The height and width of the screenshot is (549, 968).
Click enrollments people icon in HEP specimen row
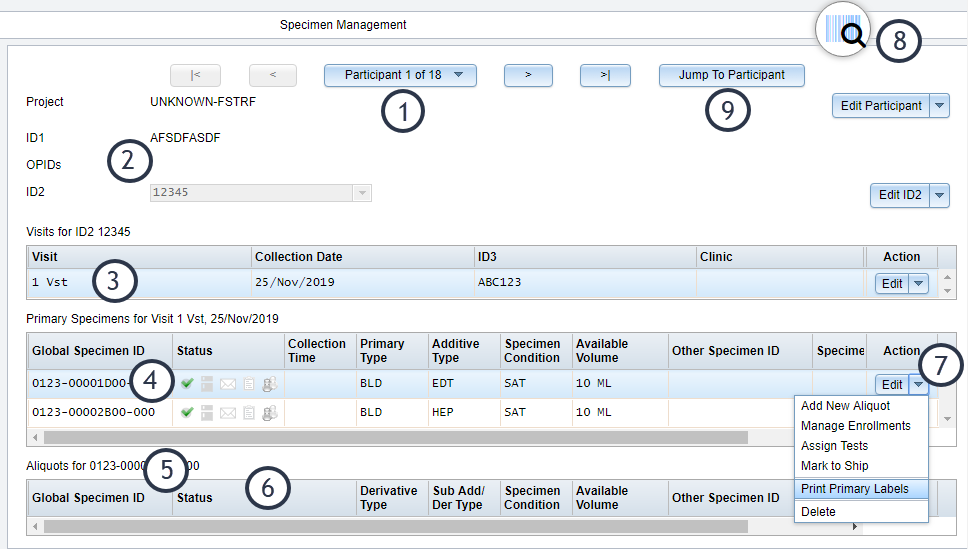[270, 413]
